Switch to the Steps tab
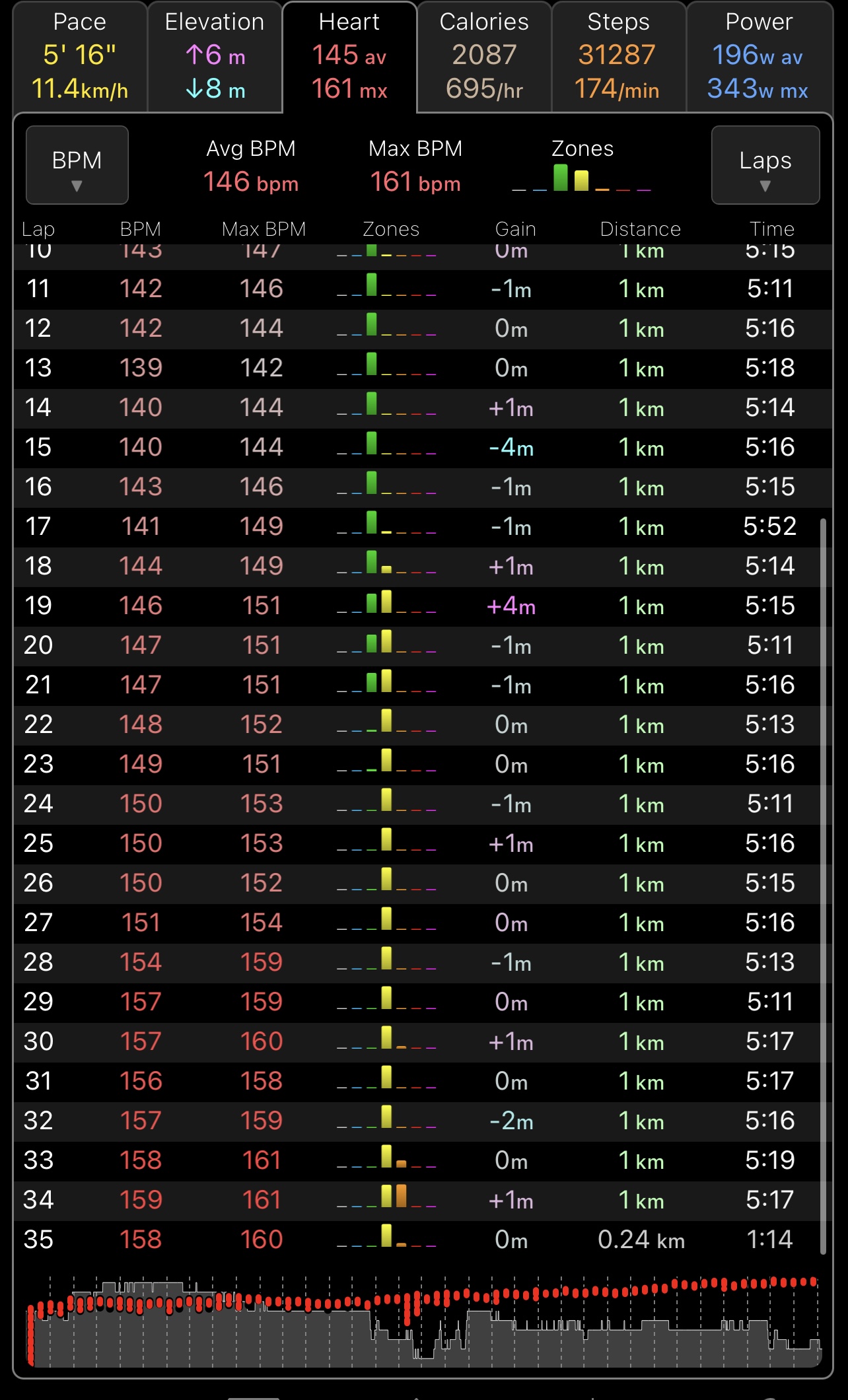Viewport: 848px width, 1400px height. (x=618, y=57)
